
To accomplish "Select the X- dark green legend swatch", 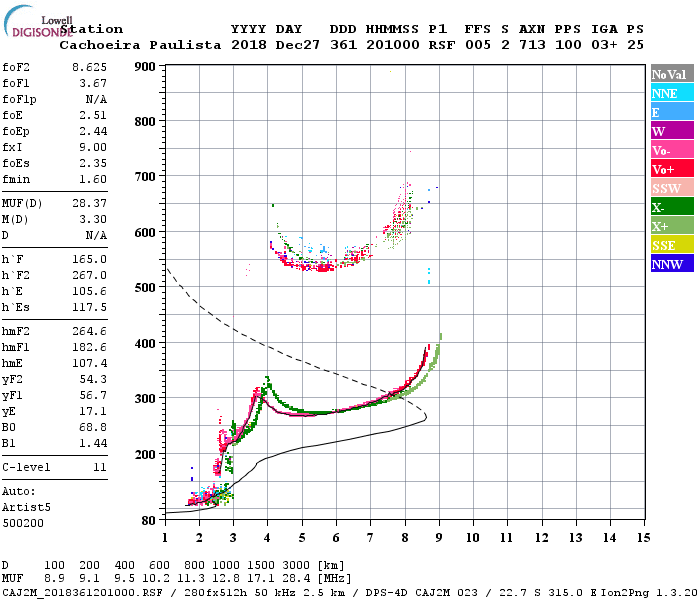I will [x=672, y=207].
